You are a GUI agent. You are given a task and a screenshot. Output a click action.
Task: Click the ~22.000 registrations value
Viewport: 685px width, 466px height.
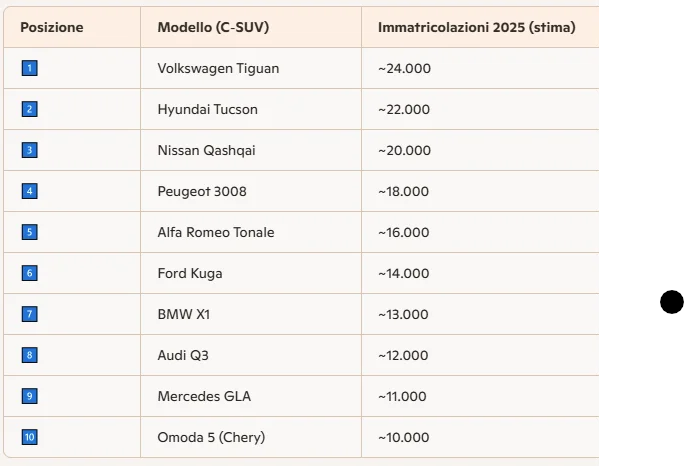coord(404,109)
